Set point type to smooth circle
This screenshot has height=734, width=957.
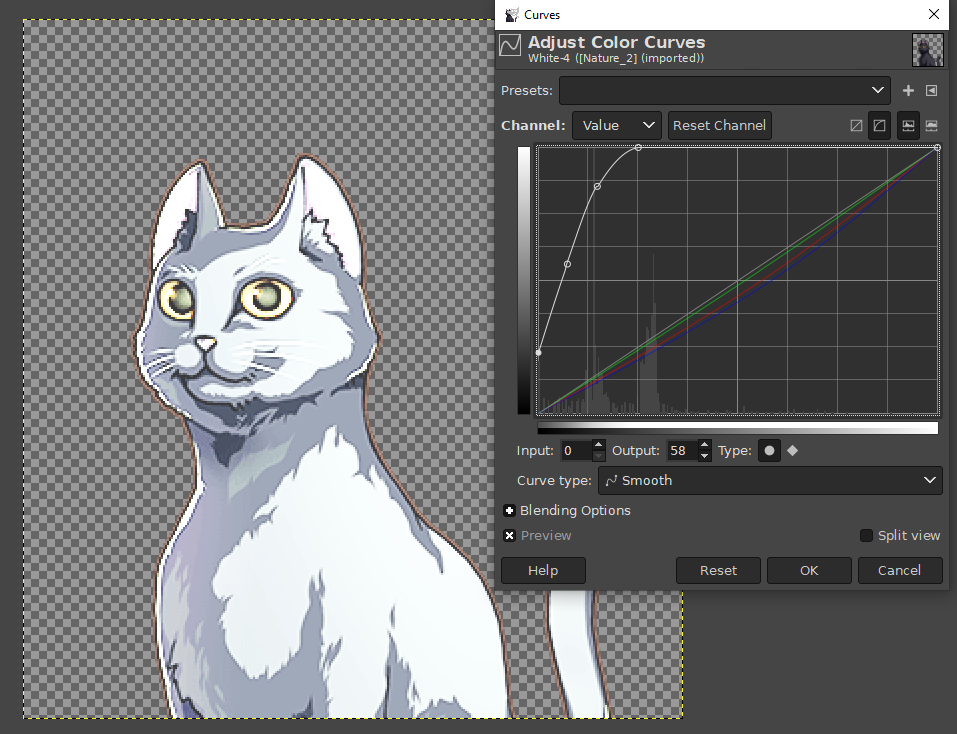(x=769, y=451)
